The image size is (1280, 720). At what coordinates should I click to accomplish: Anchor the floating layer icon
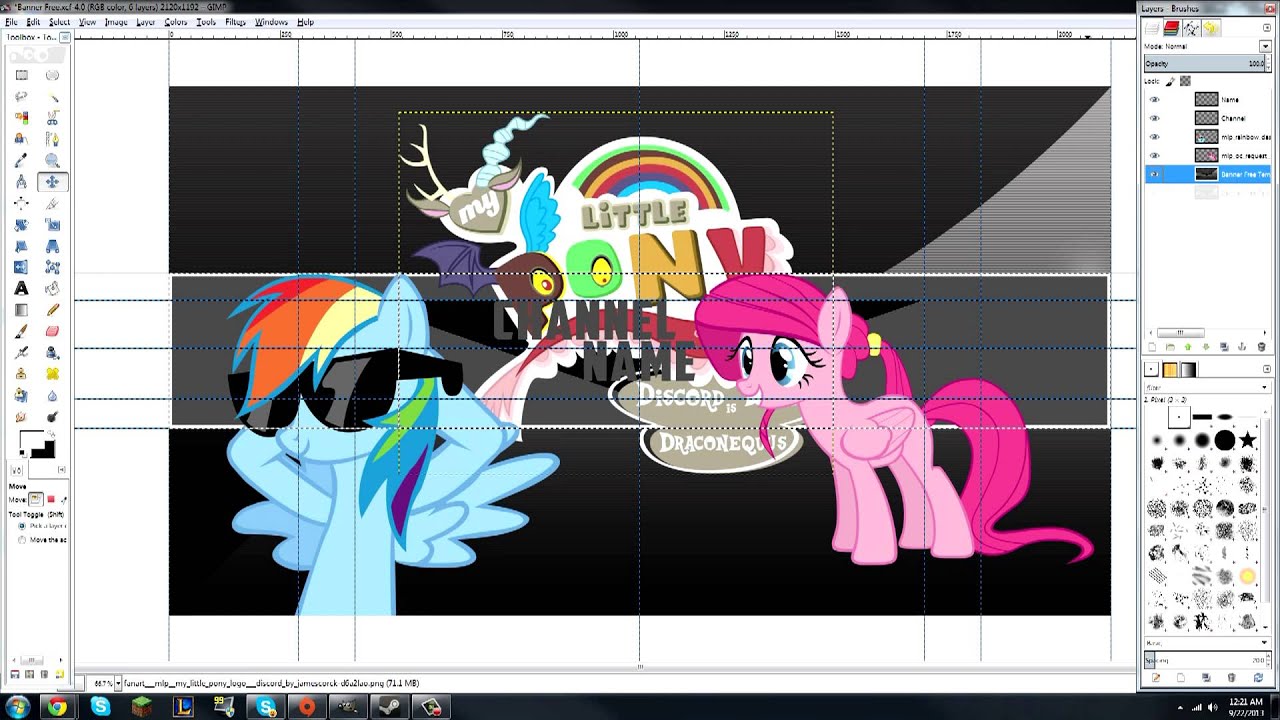(x=1243, y=347)
